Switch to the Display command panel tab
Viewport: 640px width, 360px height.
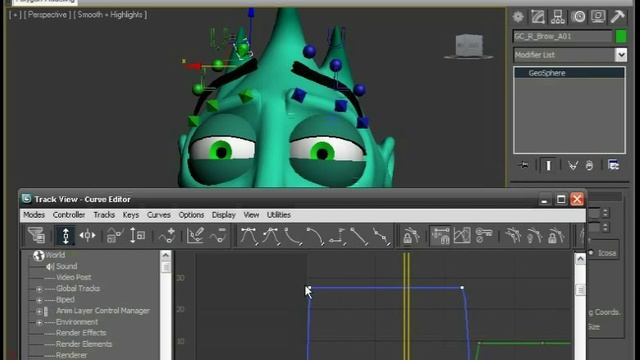(598, 17)
